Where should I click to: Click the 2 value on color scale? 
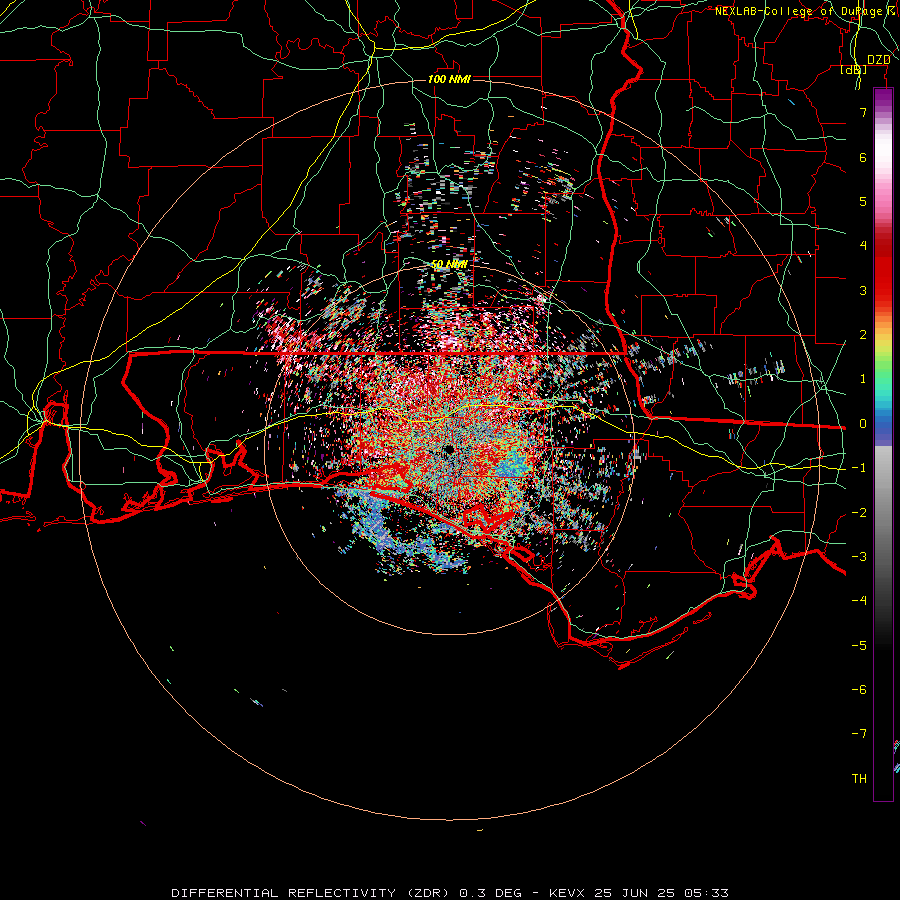(863, 335)
